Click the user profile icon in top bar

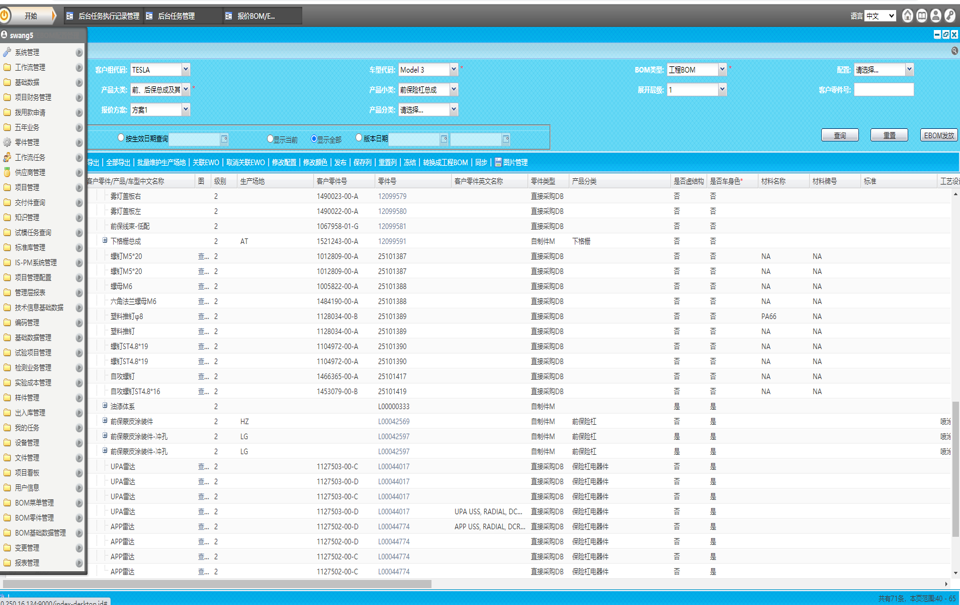pyautogui.click(x=936, y=16)
